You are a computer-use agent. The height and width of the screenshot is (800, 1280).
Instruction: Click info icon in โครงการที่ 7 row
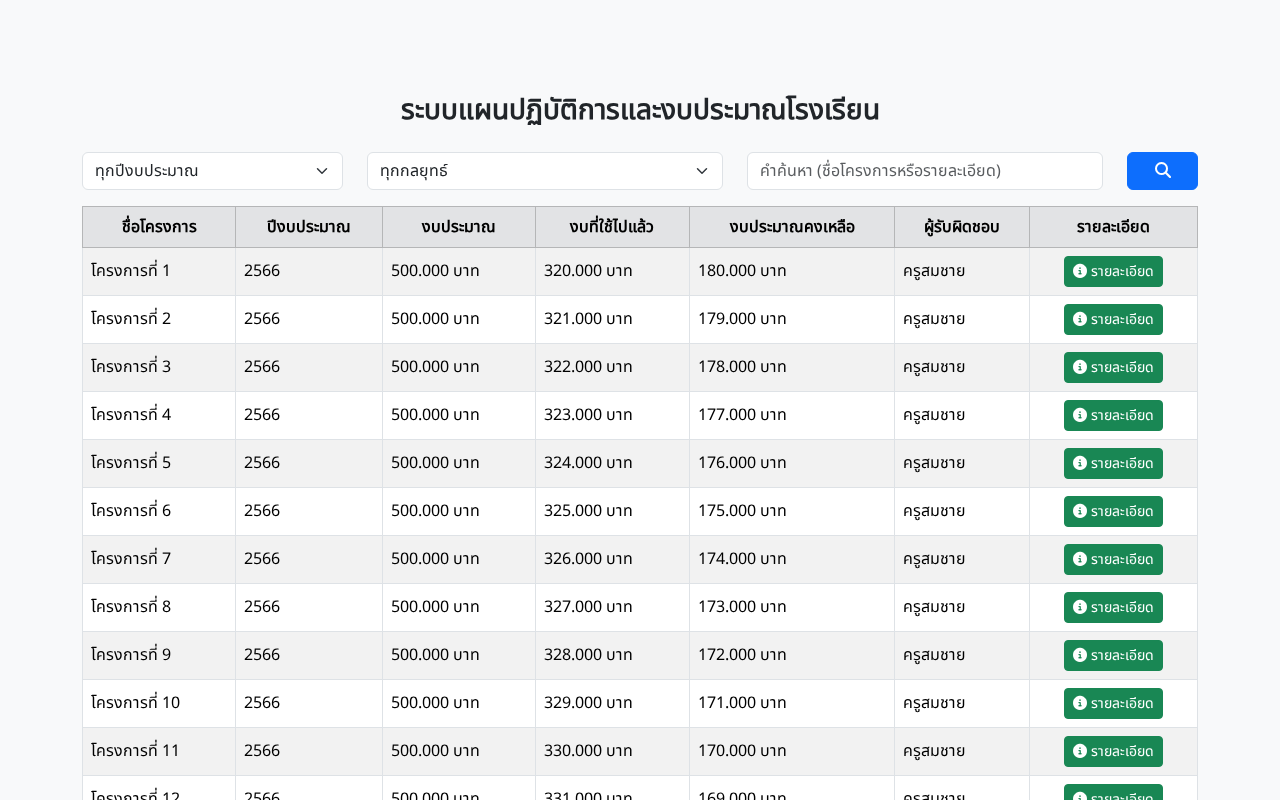pyautogui.click(x=1080, y=559)
